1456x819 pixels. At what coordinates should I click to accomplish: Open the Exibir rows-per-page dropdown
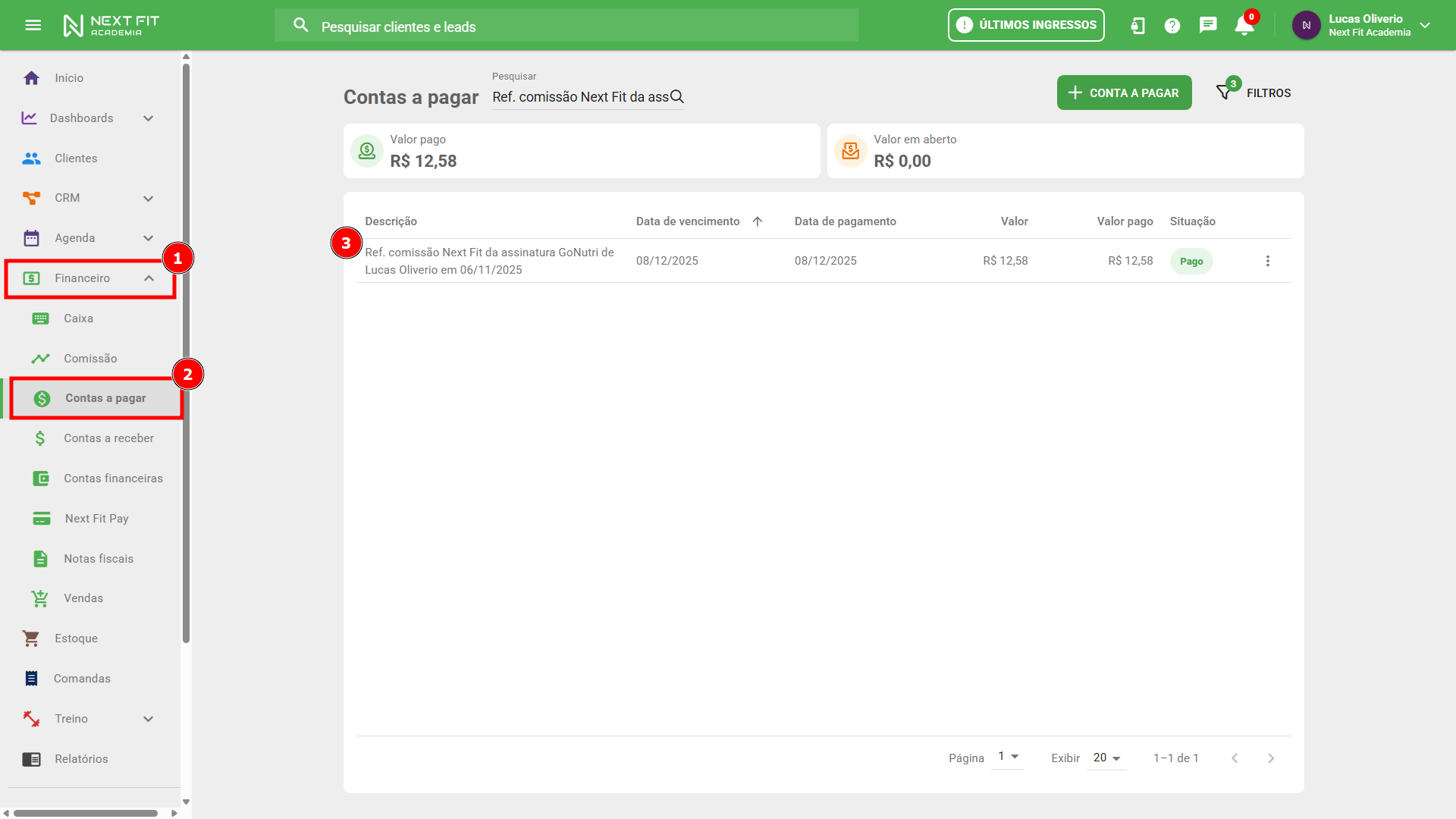pyautogui.click(x=1106, y=758)
